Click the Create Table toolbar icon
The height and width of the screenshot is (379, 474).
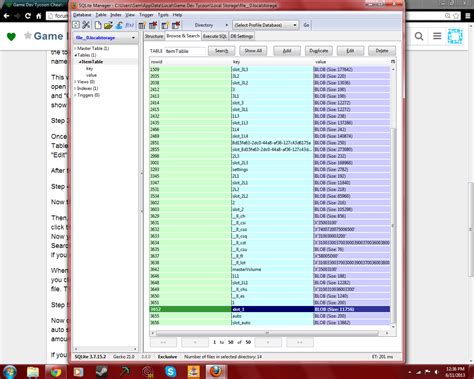point(142,25)
